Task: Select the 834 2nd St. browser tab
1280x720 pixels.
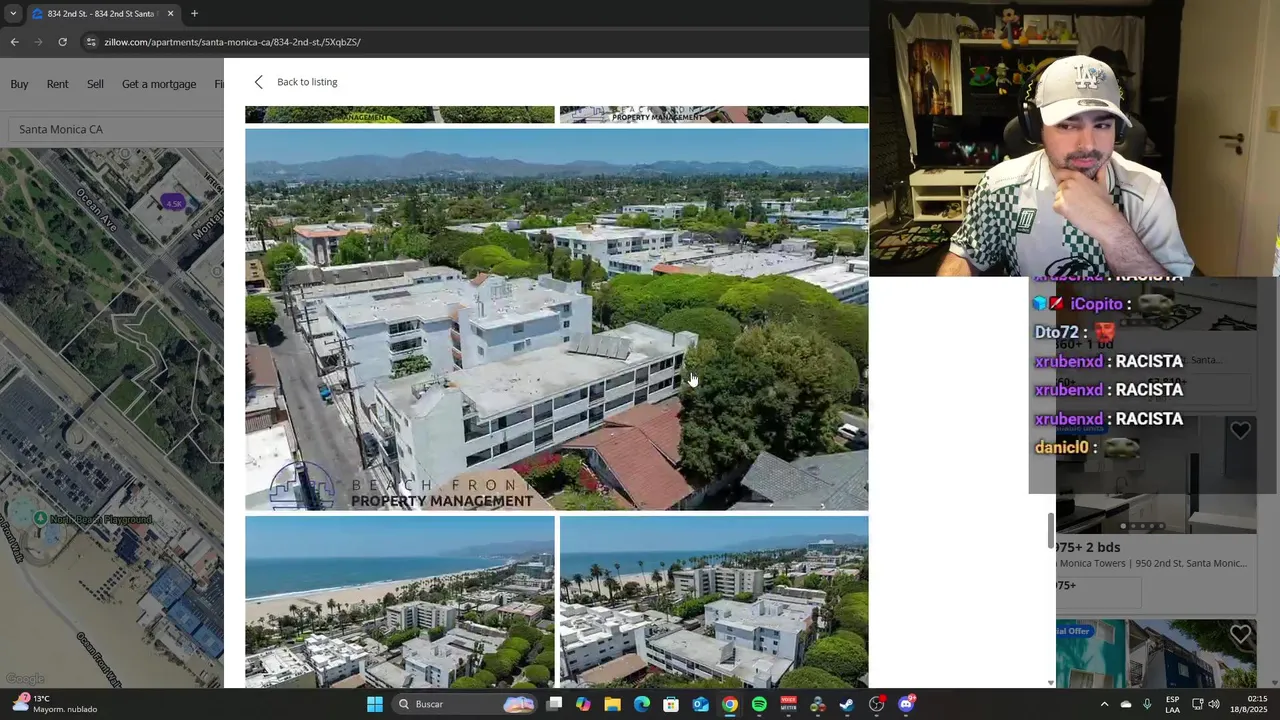Action: tap(103, 14)
